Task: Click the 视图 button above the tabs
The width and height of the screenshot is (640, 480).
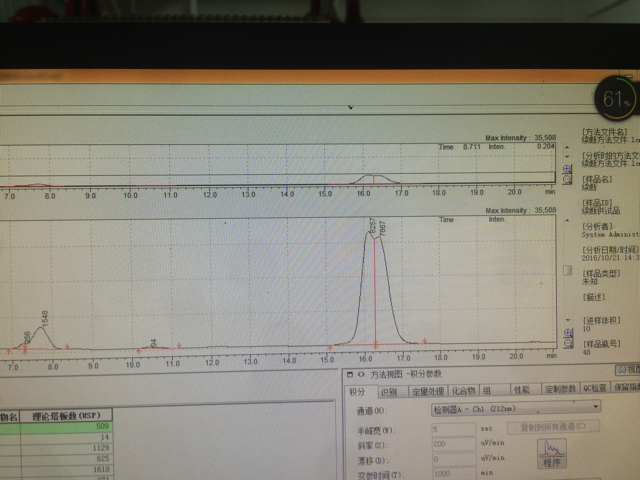Action: tap(628, 370)
